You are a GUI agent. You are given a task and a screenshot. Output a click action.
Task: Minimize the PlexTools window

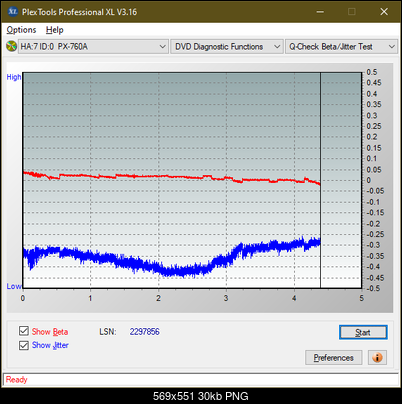(320, 12)
